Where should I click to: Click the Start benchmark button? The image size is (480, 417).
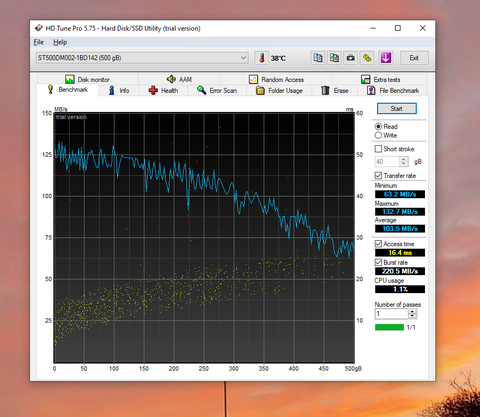tap(397, 109)
